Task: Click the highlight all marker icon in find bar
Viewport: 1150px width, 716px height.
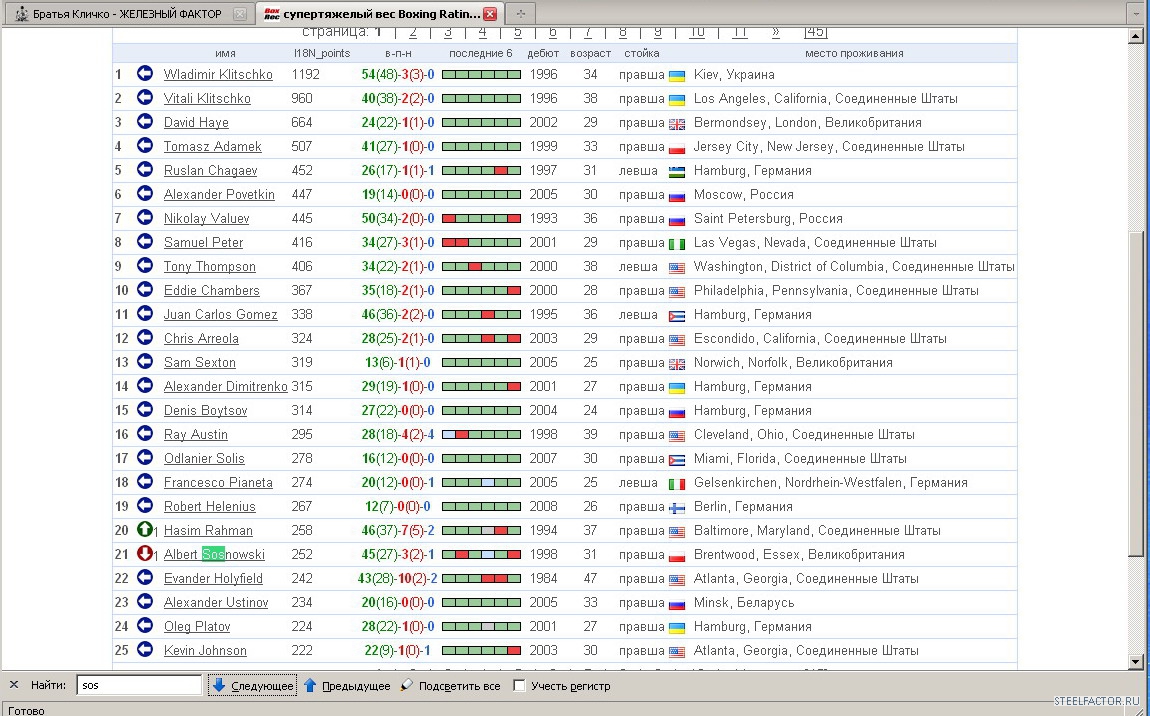Action: 407,685
